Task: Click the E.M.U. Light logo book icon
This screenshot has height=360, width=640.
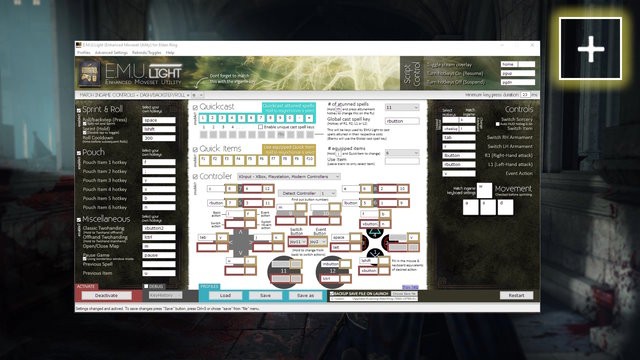Action: tap(90, 73)
